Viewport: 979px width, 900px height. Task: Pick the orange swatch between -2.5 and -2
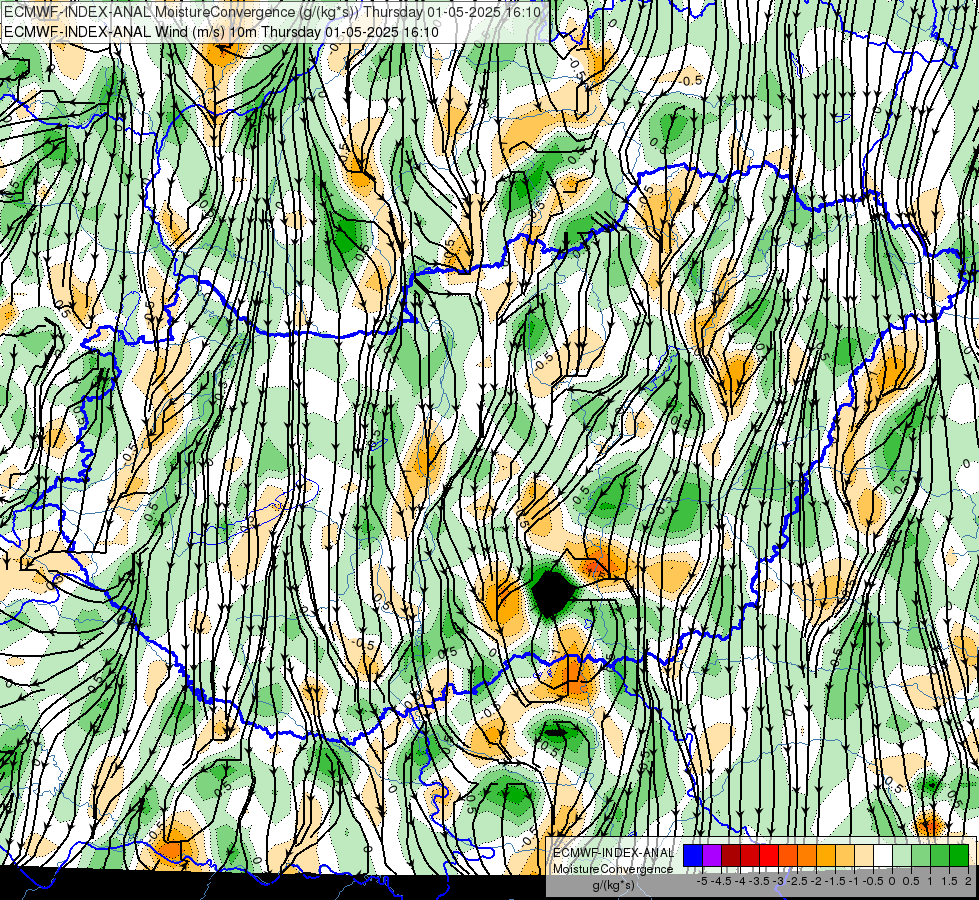[807, 856]
